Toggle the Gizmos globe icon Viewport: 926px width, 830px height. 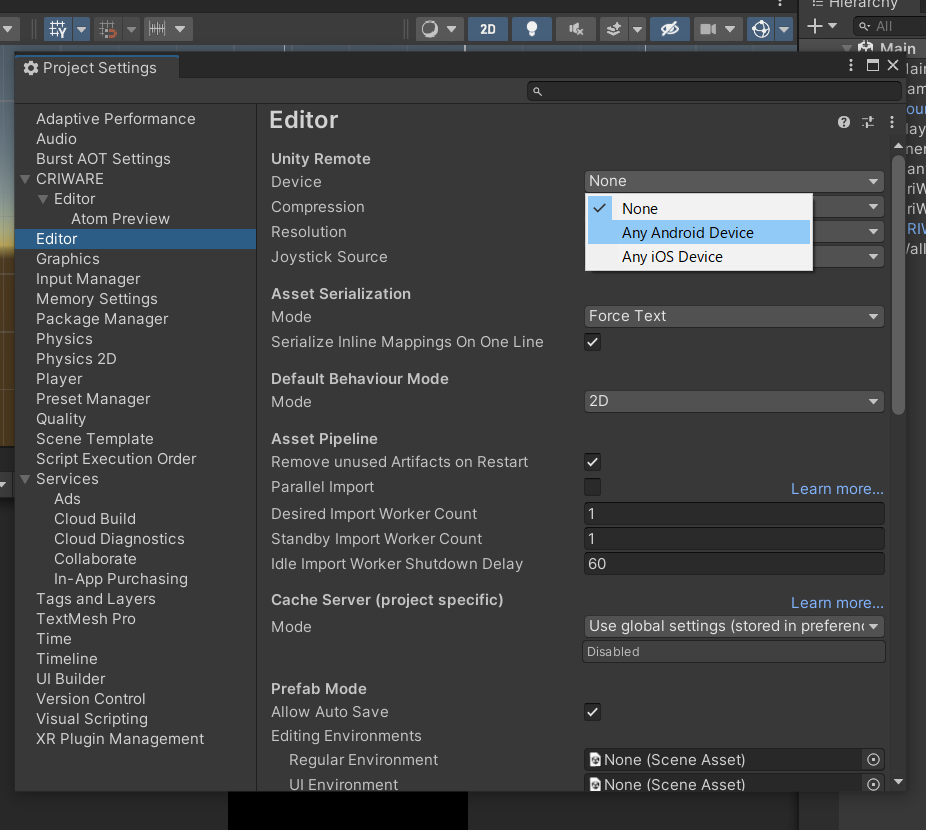click(761, 29)
